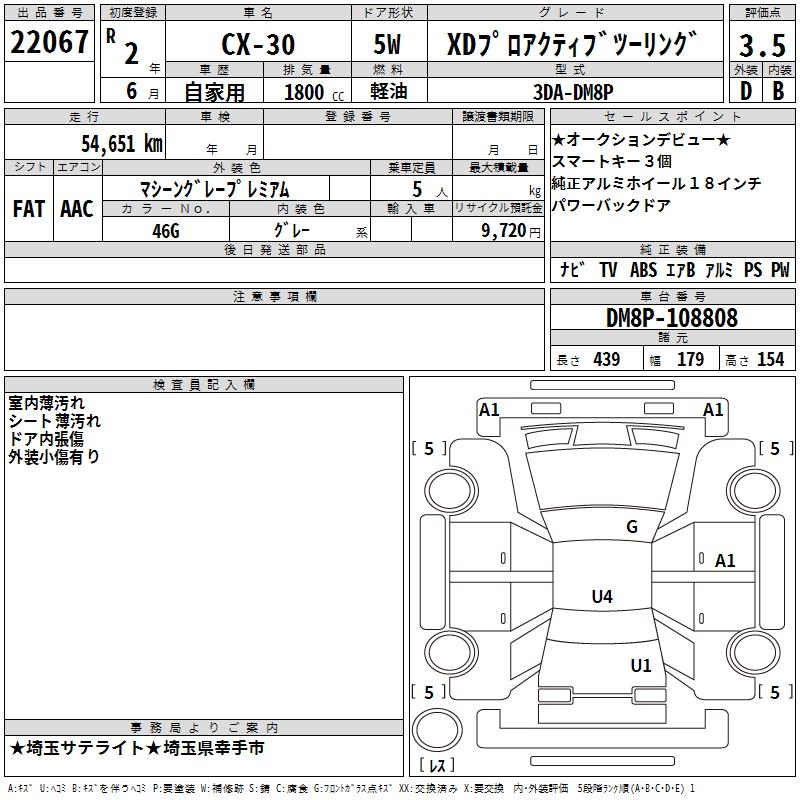This screenshot has height=800, width=800.
Task: Click inspector note ドア内張傷
Action: click(x=46, y=439)
